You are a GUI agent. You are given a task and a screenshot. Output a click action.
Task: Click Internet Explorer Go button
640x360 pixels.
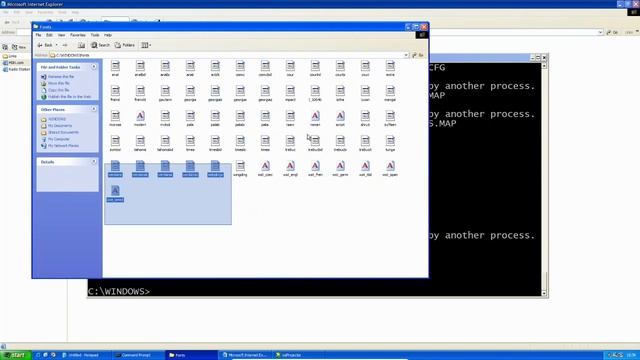[x=612, y=32]
